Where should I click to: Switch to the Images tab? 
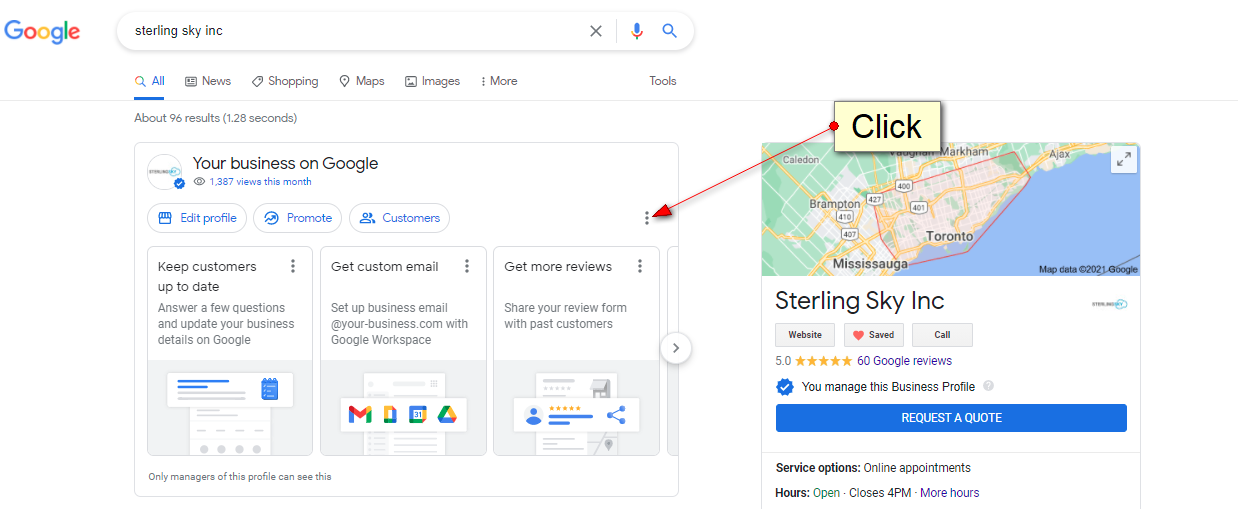(x=432, y=81)
